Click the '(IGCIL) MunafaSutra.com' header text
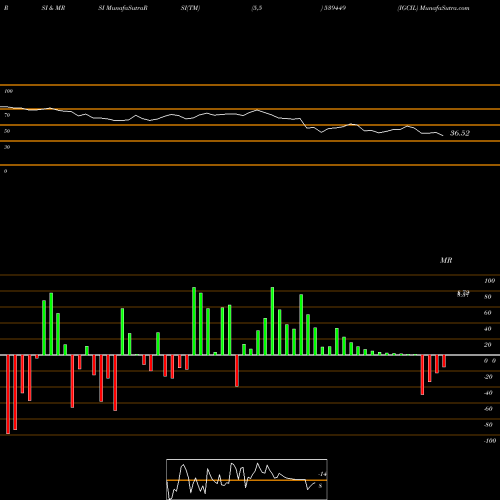The width and height of the screenshot is (500, 500). point(433,8)
